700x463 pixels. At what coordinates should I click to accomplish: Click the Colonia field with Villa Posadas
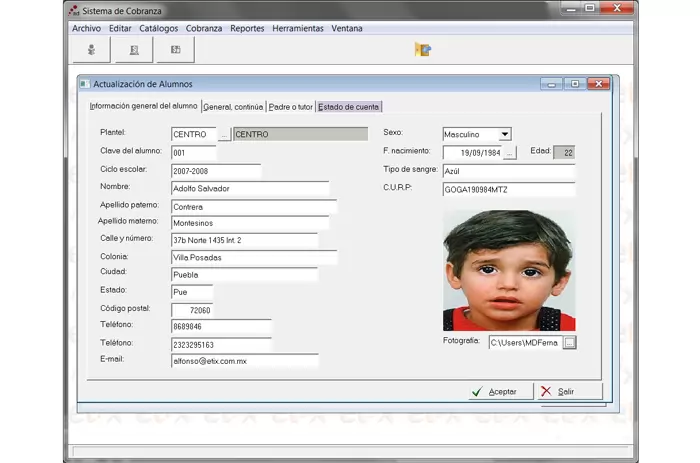pyautogui.click(x=254, y=257)
